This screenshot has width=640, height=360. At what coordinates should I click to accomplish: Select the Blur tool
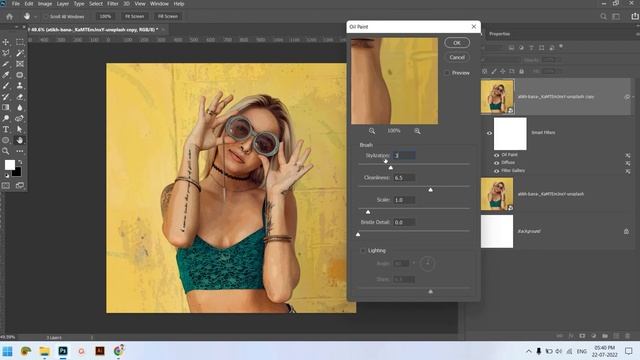pos(20,108)
